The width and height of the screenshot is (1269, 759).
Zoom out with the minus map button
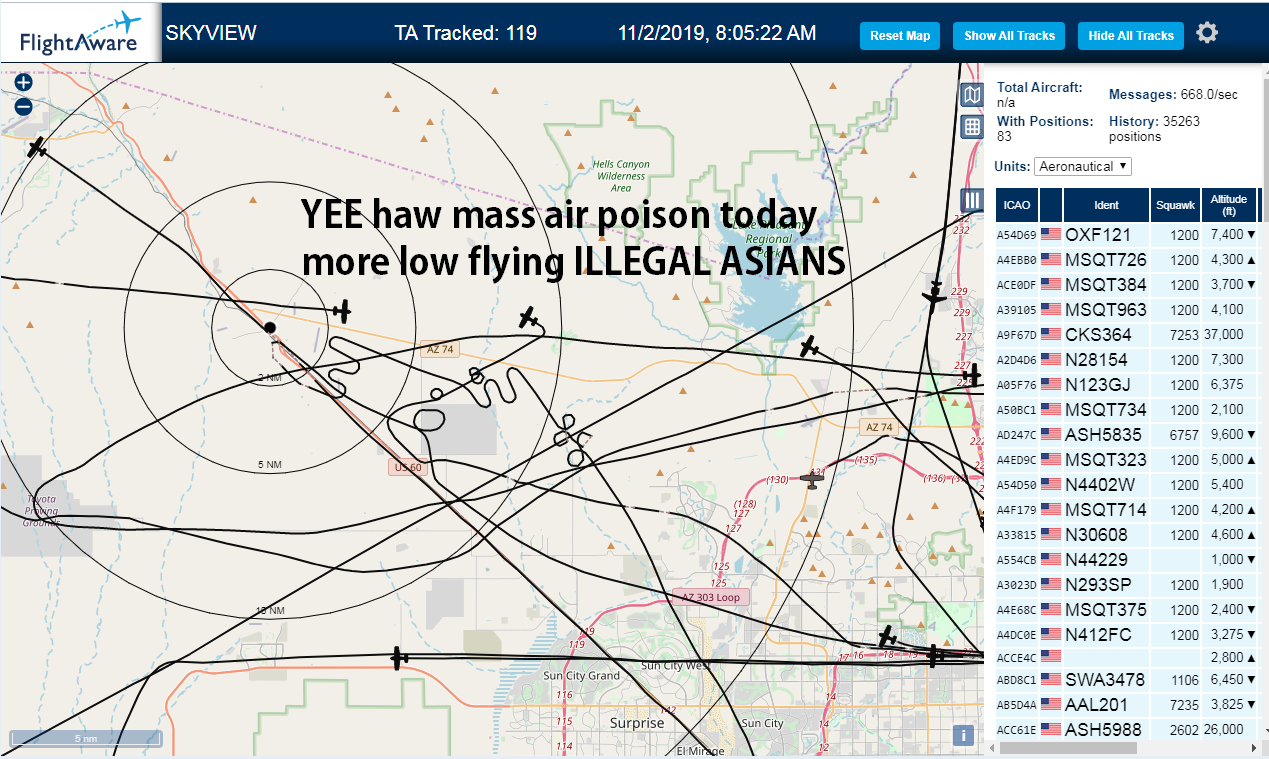tap(24, 107)
